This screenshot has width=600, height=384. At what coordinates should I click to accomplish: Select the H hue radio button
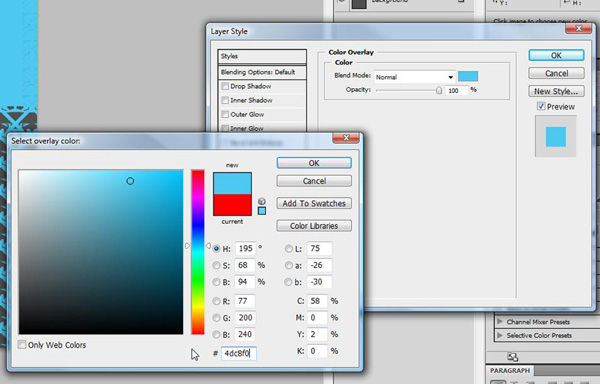tap(217, 249)
